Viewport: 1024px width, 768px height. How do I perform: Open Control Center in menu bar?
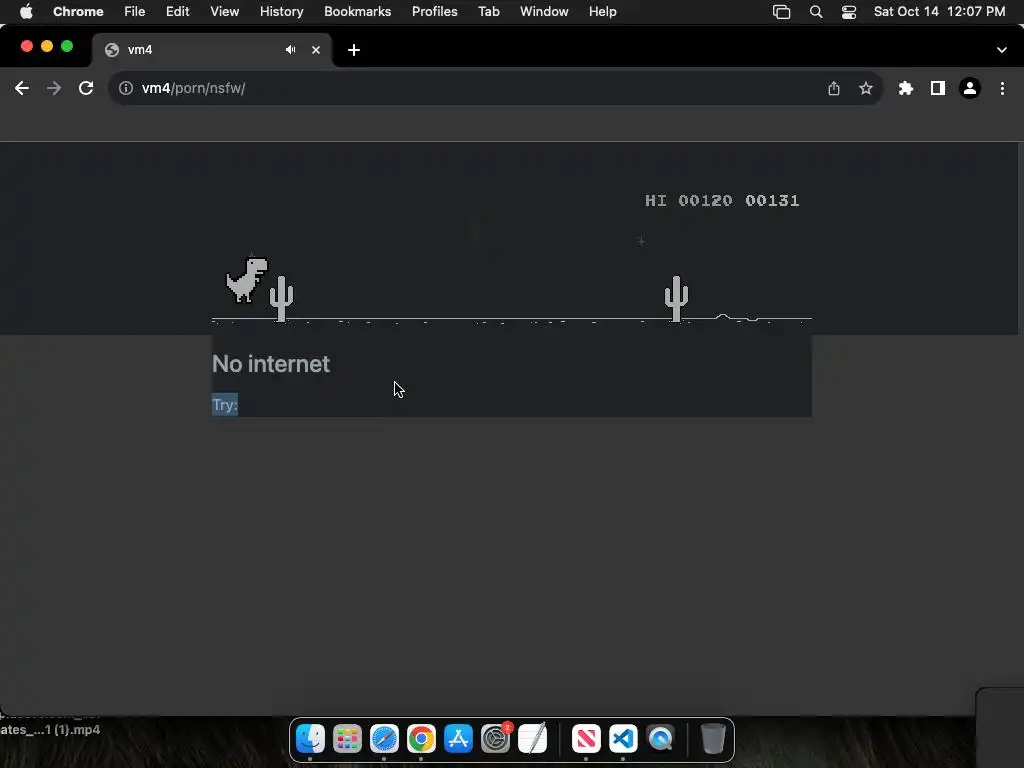[x=849, y=12]
